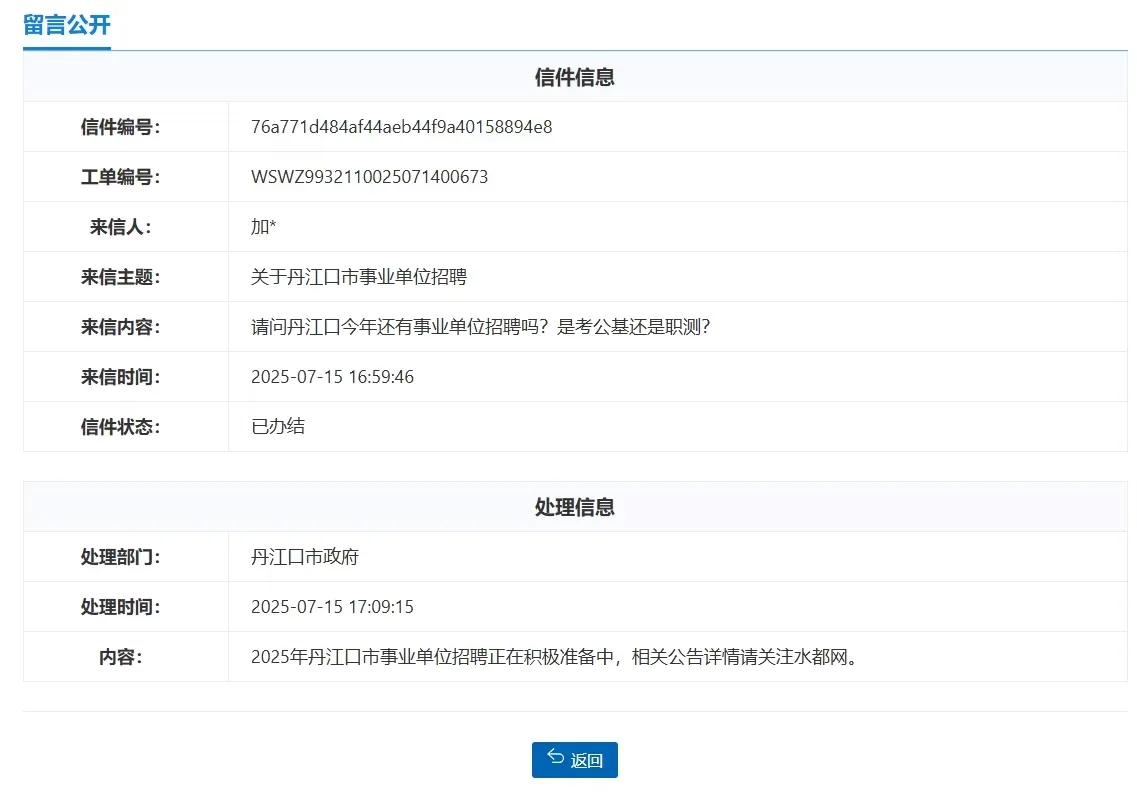Click the 处理时间 label
Screen dimensions: 1137x794
point(120,607)
